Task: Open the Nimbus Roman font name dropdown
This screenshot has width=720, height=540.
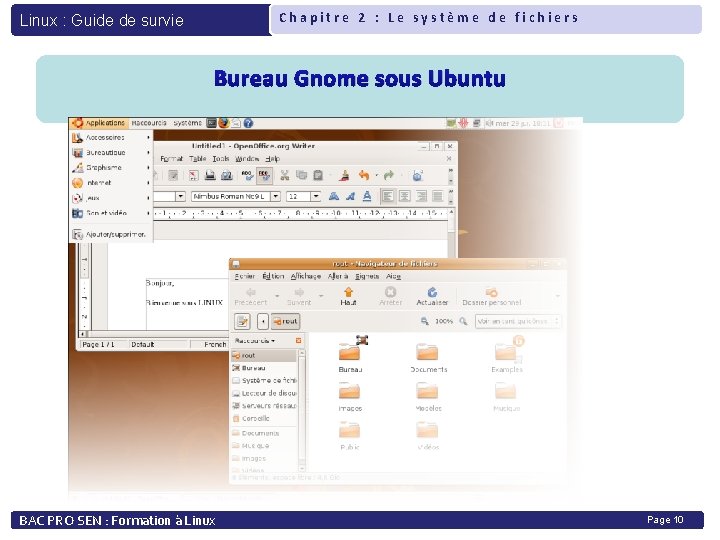Action: coord(276,197)
